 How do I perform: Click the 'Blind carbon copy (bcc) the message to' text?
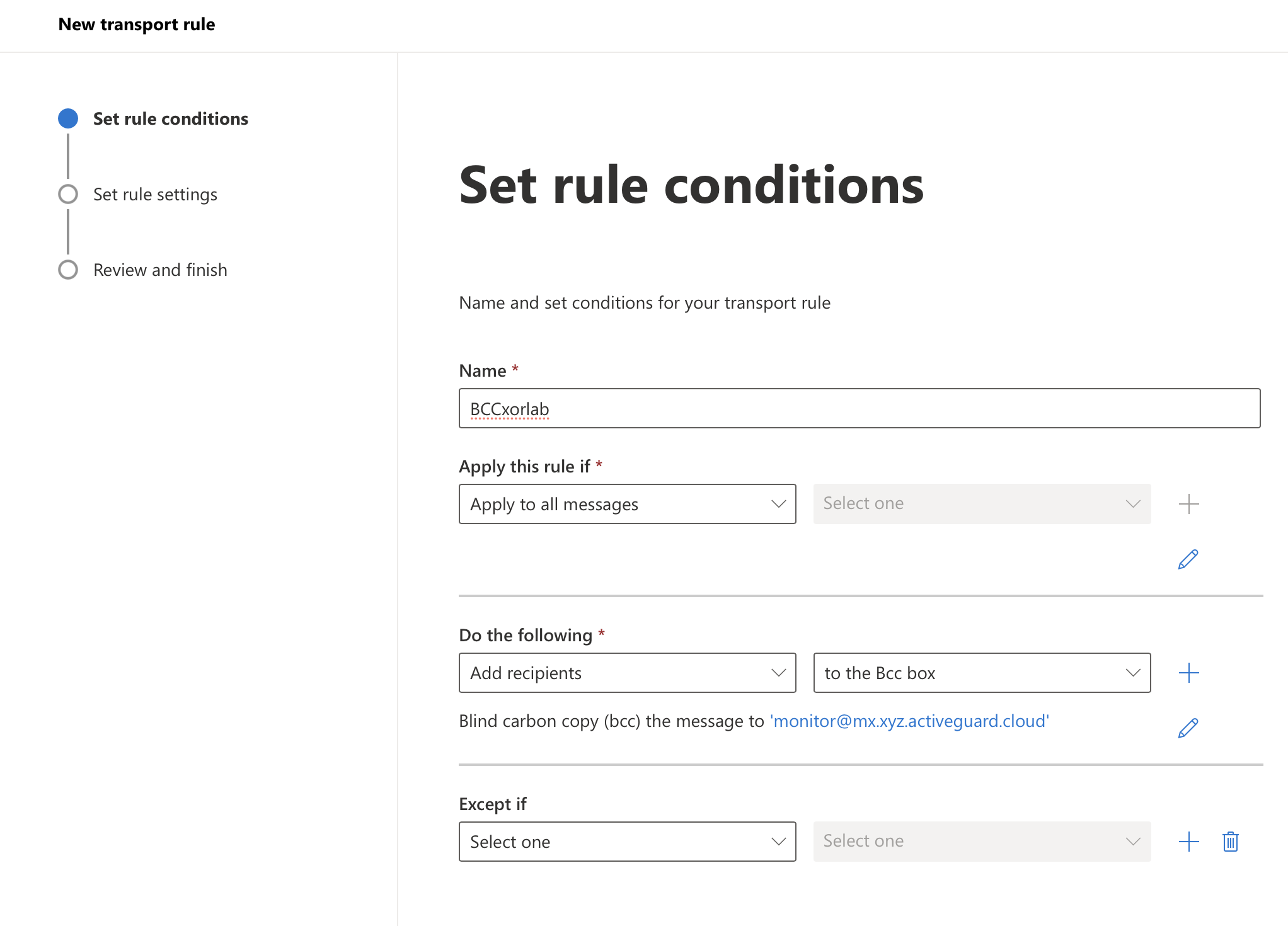pos(611,721)
